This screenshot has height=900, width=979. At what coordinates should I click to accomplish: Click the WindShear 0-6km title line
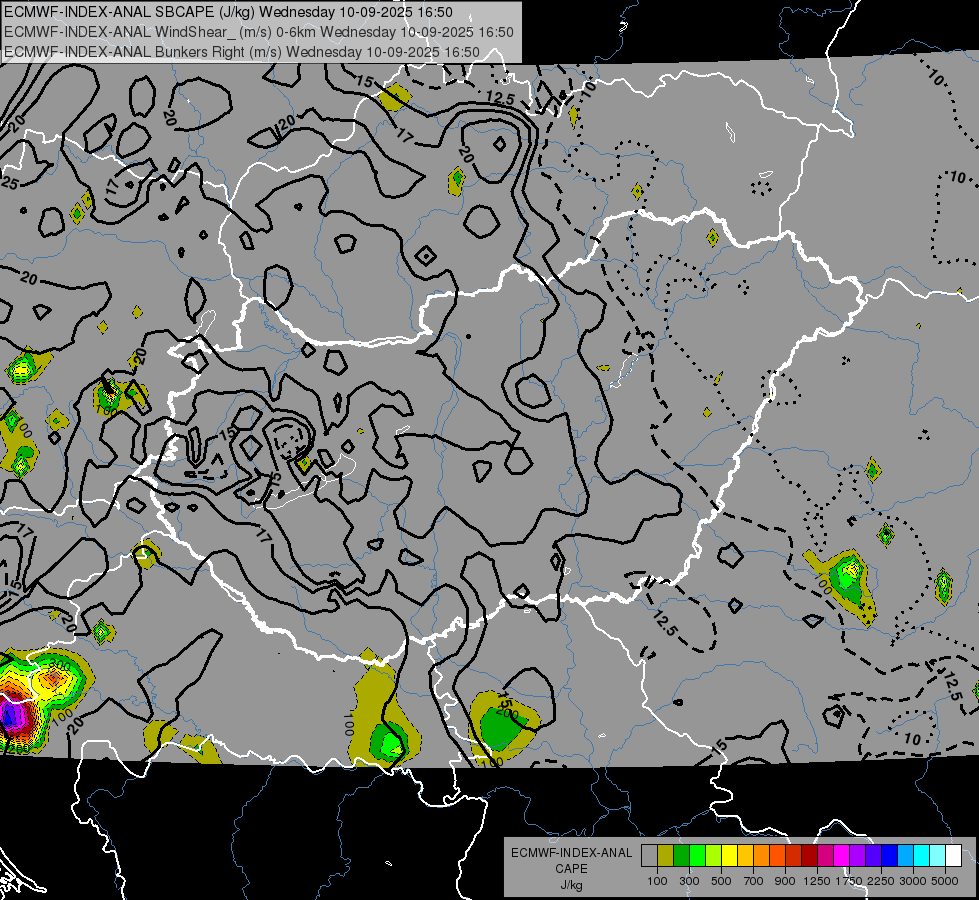coord(258,32)
